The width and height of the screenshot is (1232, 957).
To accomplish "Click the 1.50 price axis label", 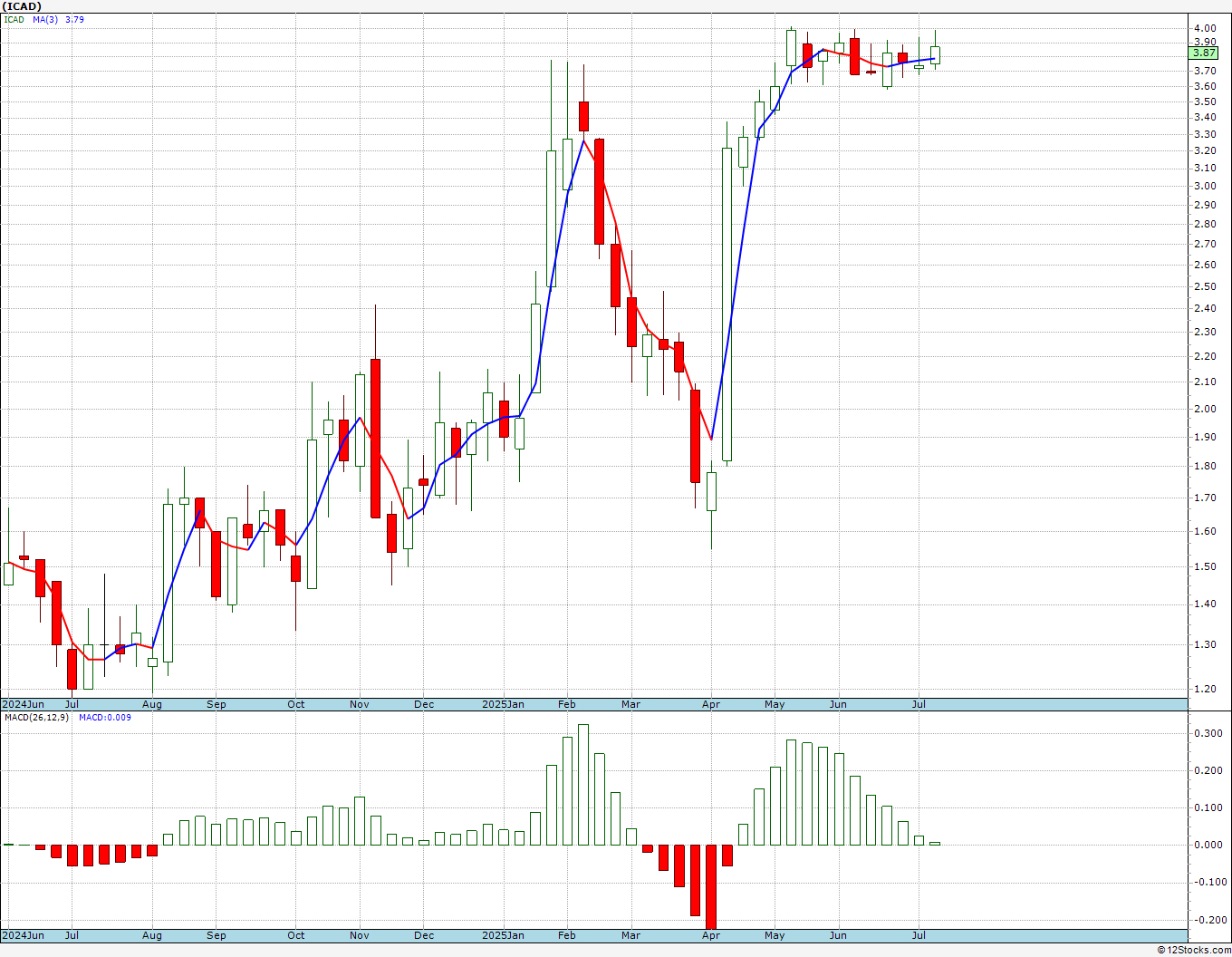I will pyautogui.click(x=1205, y=566).
